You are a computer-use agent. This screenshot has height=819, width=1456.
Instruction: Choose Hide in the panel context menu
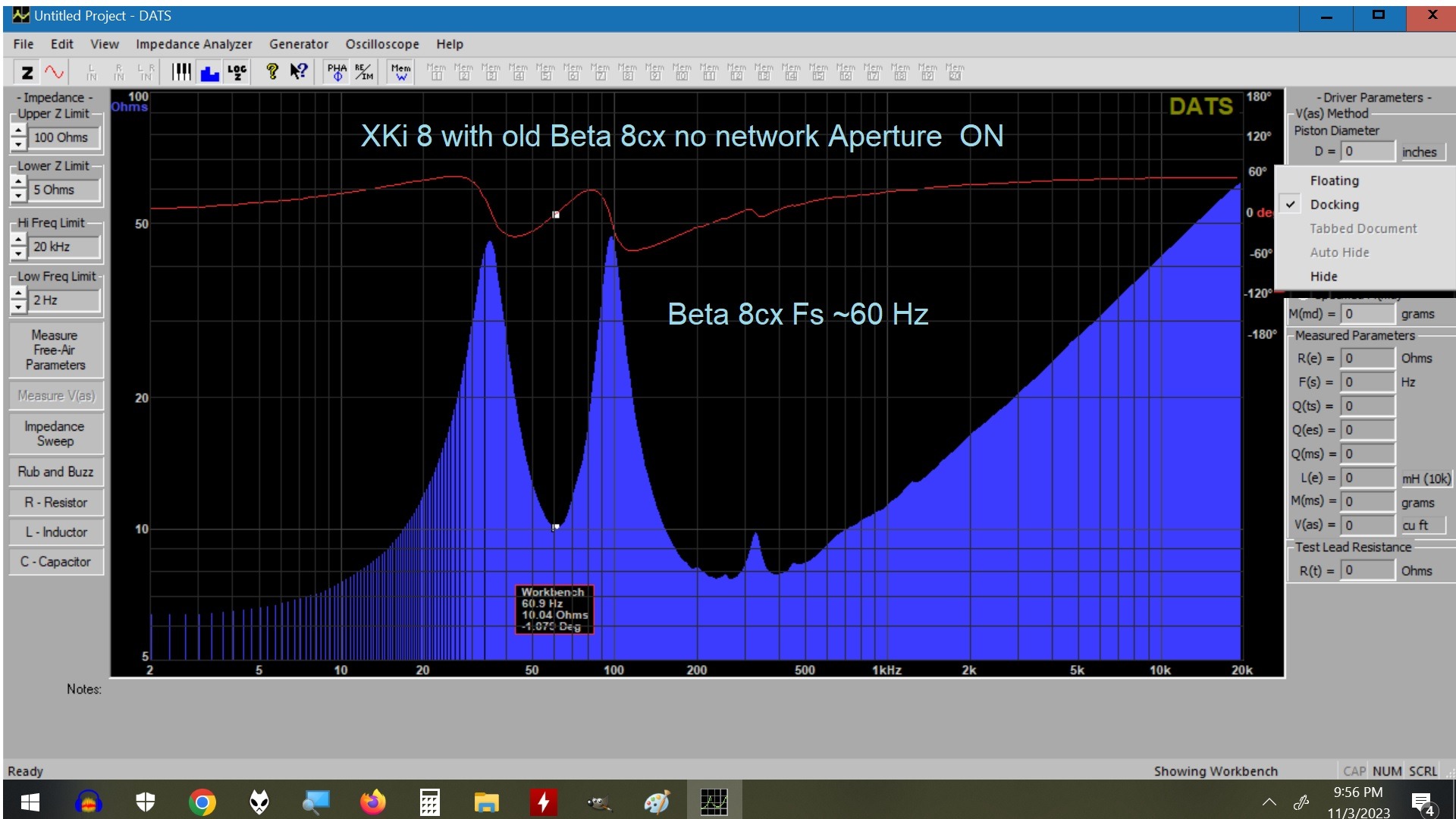1365,276
